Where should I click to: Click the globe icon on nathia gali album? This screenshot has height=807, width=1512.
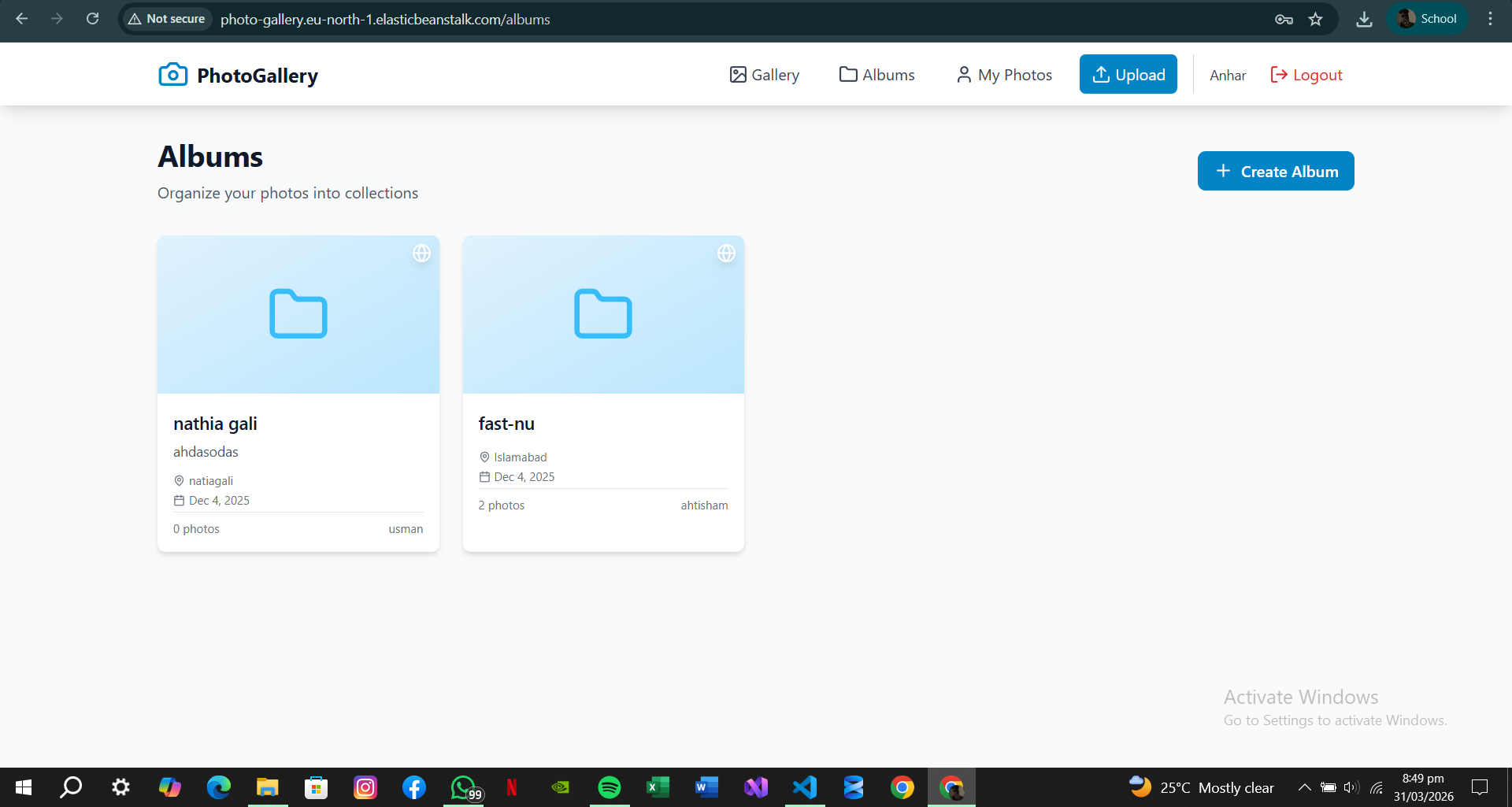click(421, 254)
